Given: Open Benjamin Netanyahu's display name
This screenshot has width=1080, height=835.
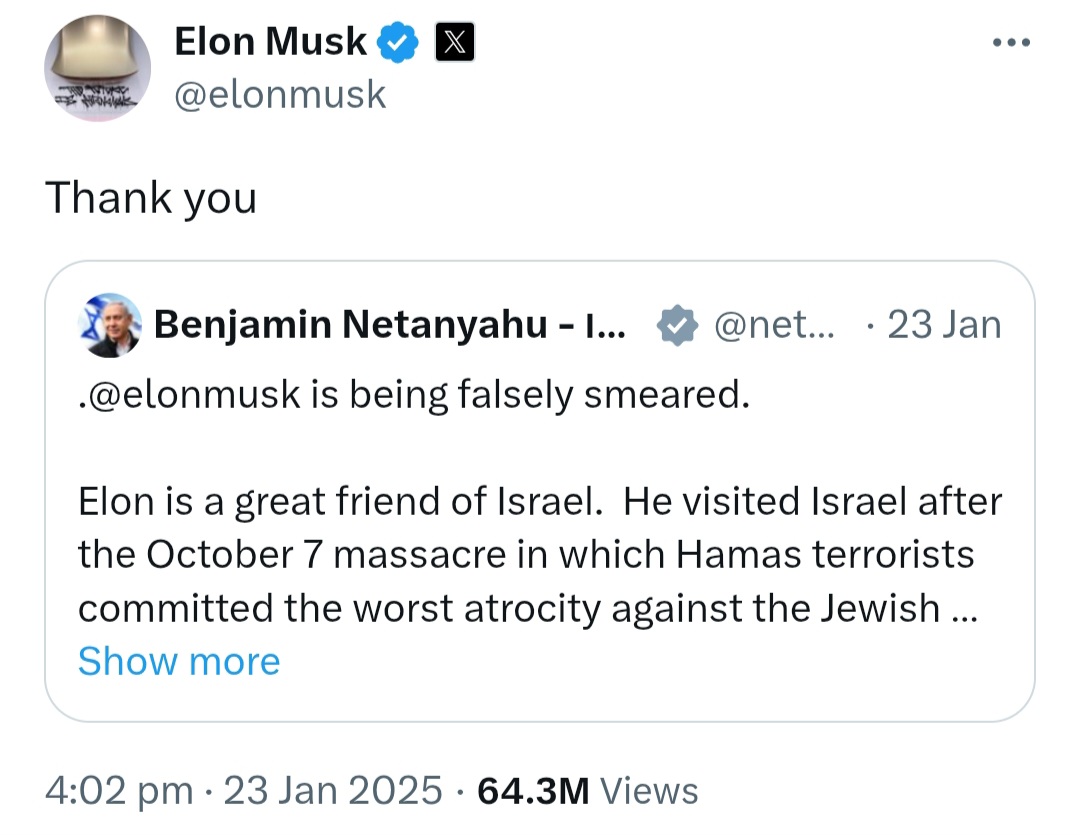Looking at the screenshot, I should 390,324.
